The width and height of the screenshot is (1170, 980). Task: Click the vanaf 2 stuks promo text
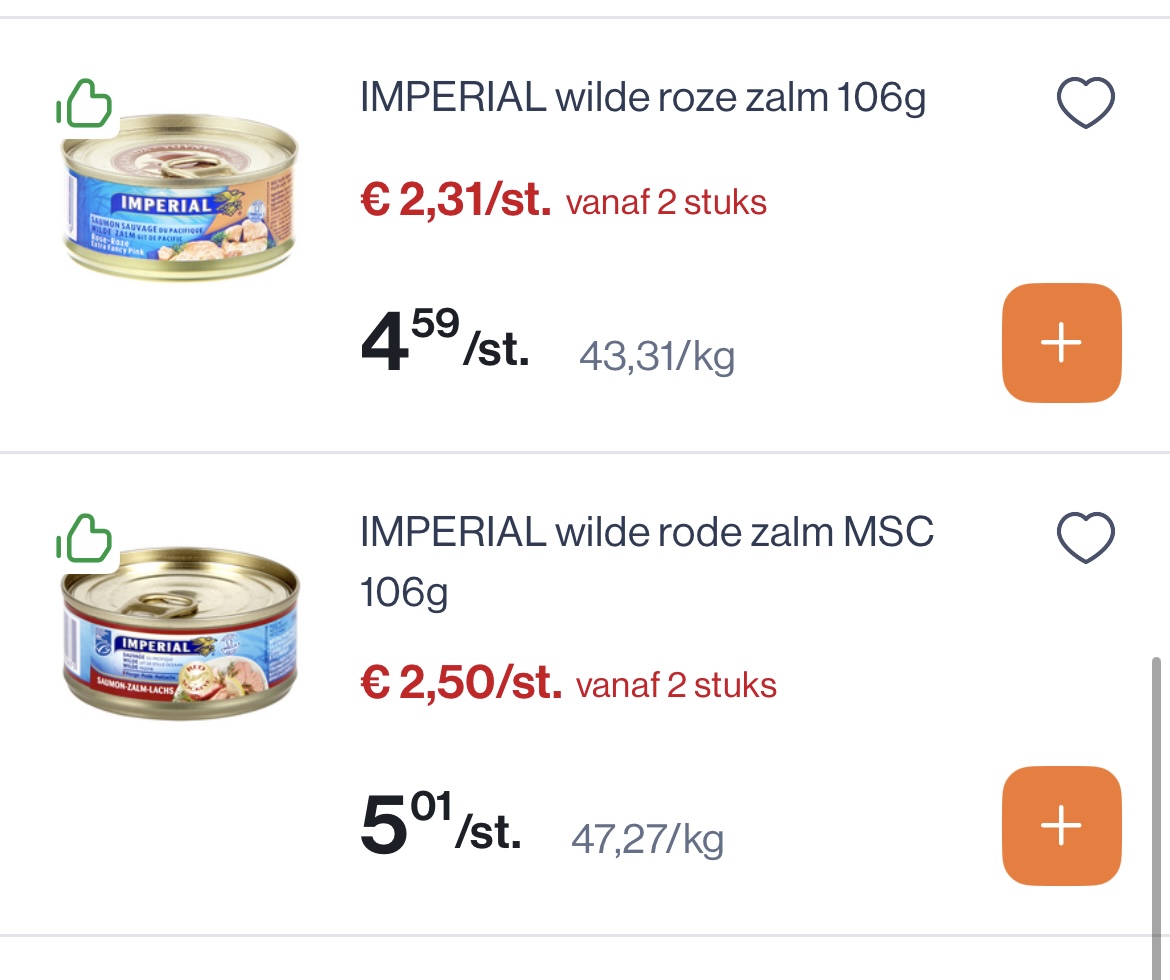pos(666,202)
